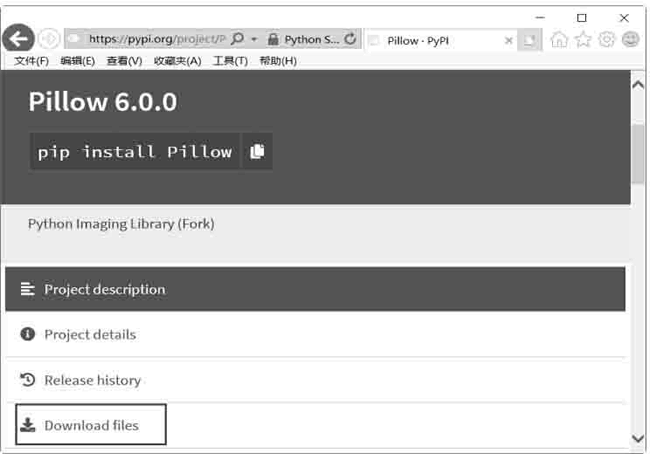Open the 文件(F) menu

[x=32, y=61]
